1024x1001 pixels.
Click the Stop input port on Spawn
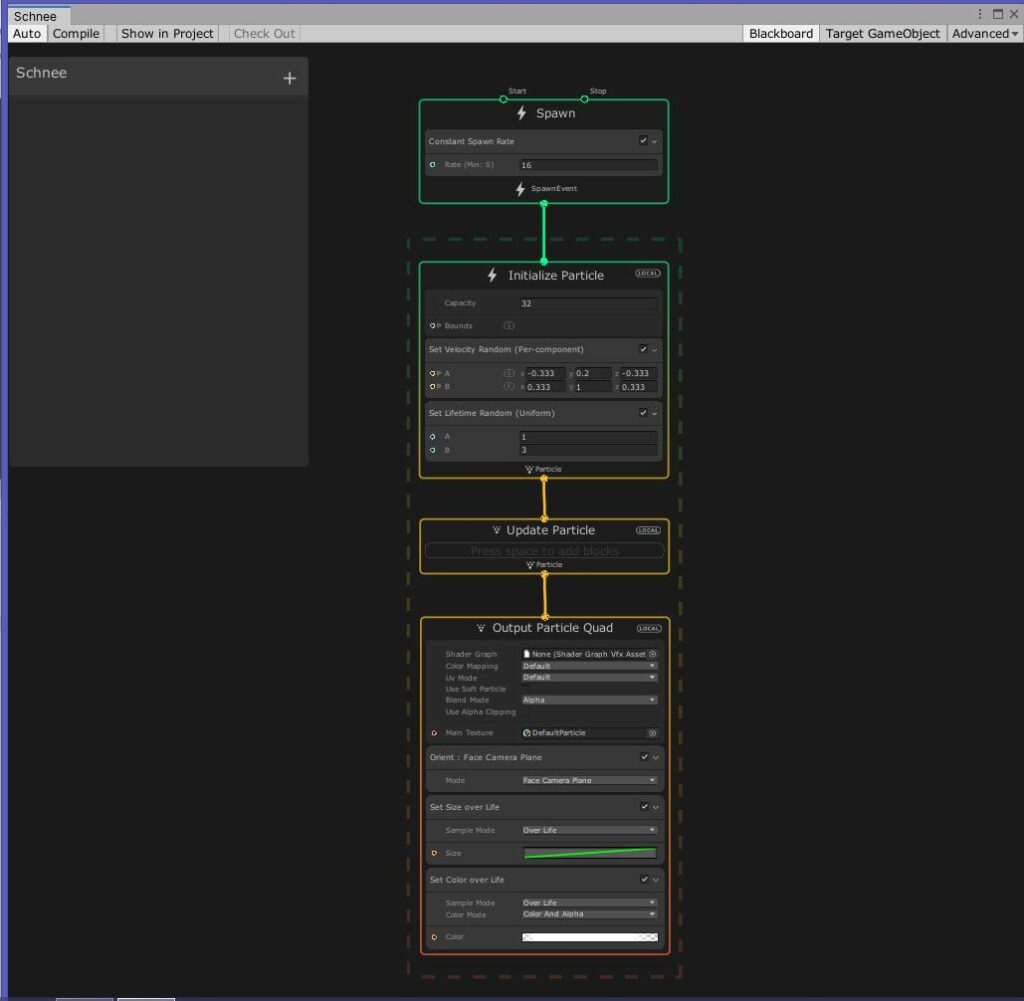pyautogui.click(x=584, y=99)
